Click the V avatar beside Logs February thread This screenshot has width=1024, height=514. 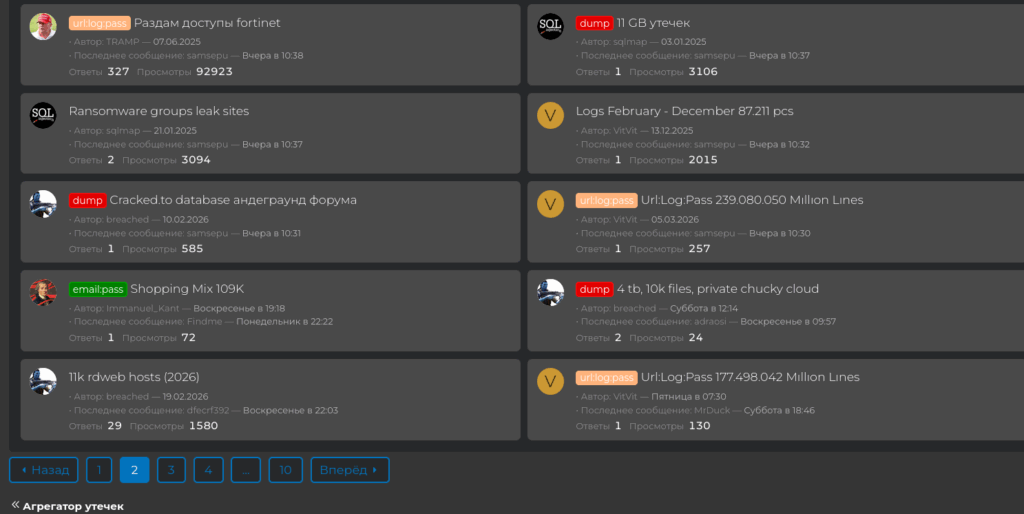click(550, 115)
